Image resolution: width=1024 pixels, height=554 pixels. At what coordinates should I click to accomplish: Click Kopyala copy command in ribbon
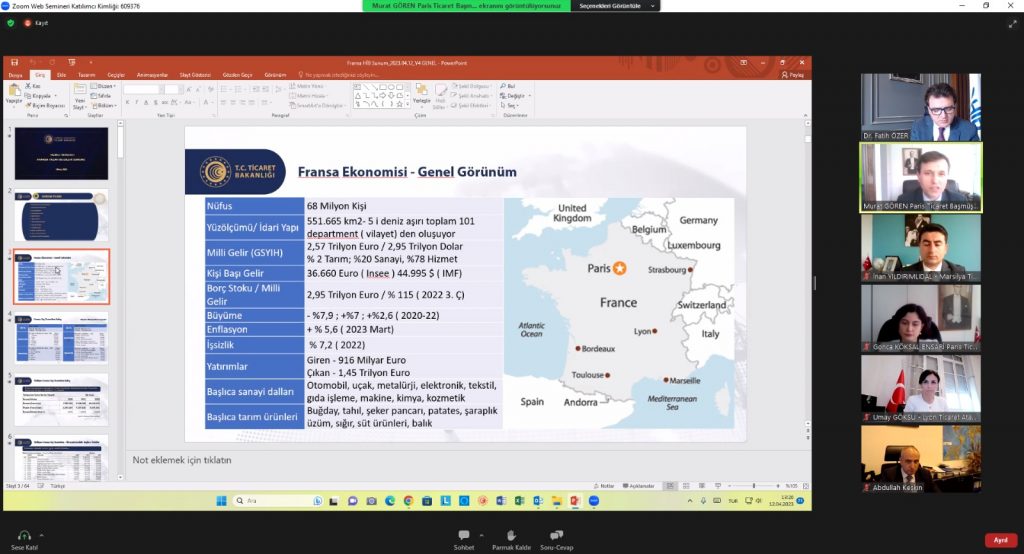(38, 96)
